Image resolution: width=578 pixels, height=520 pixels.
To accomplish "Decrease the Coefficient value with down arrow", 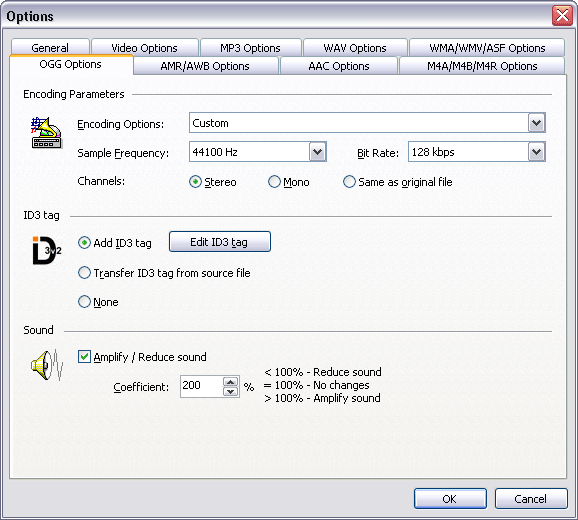I will 231,391.
